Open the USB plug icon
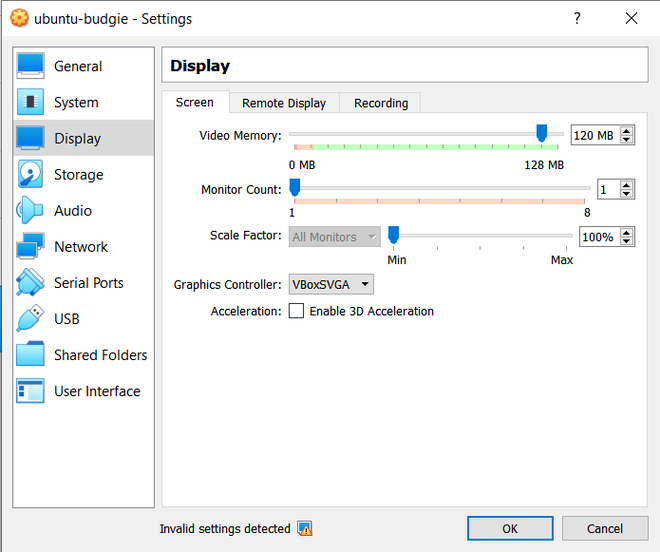 [x=30, y=318]
